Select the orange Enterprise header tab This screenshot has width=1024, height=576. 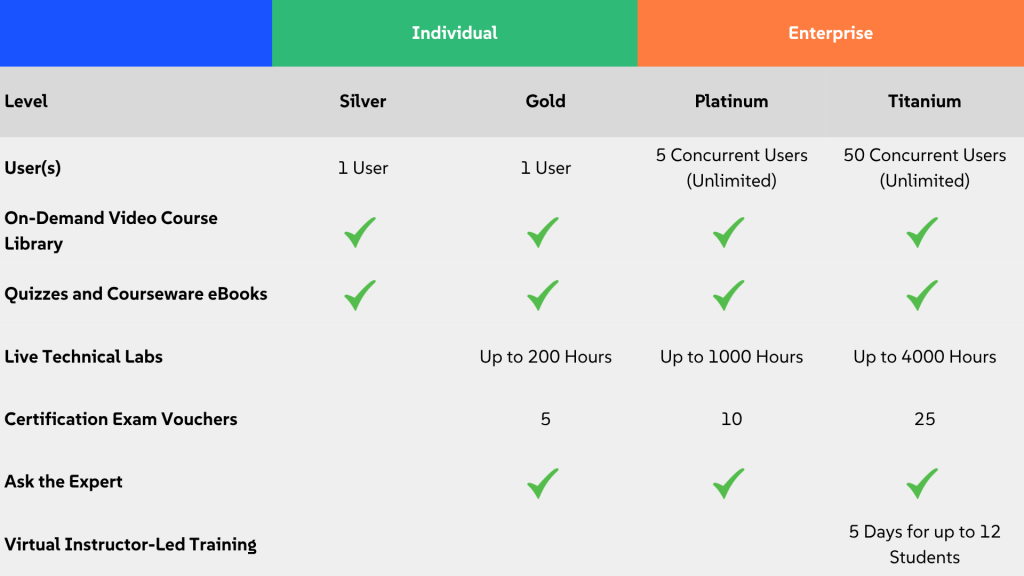pos(830,33)
